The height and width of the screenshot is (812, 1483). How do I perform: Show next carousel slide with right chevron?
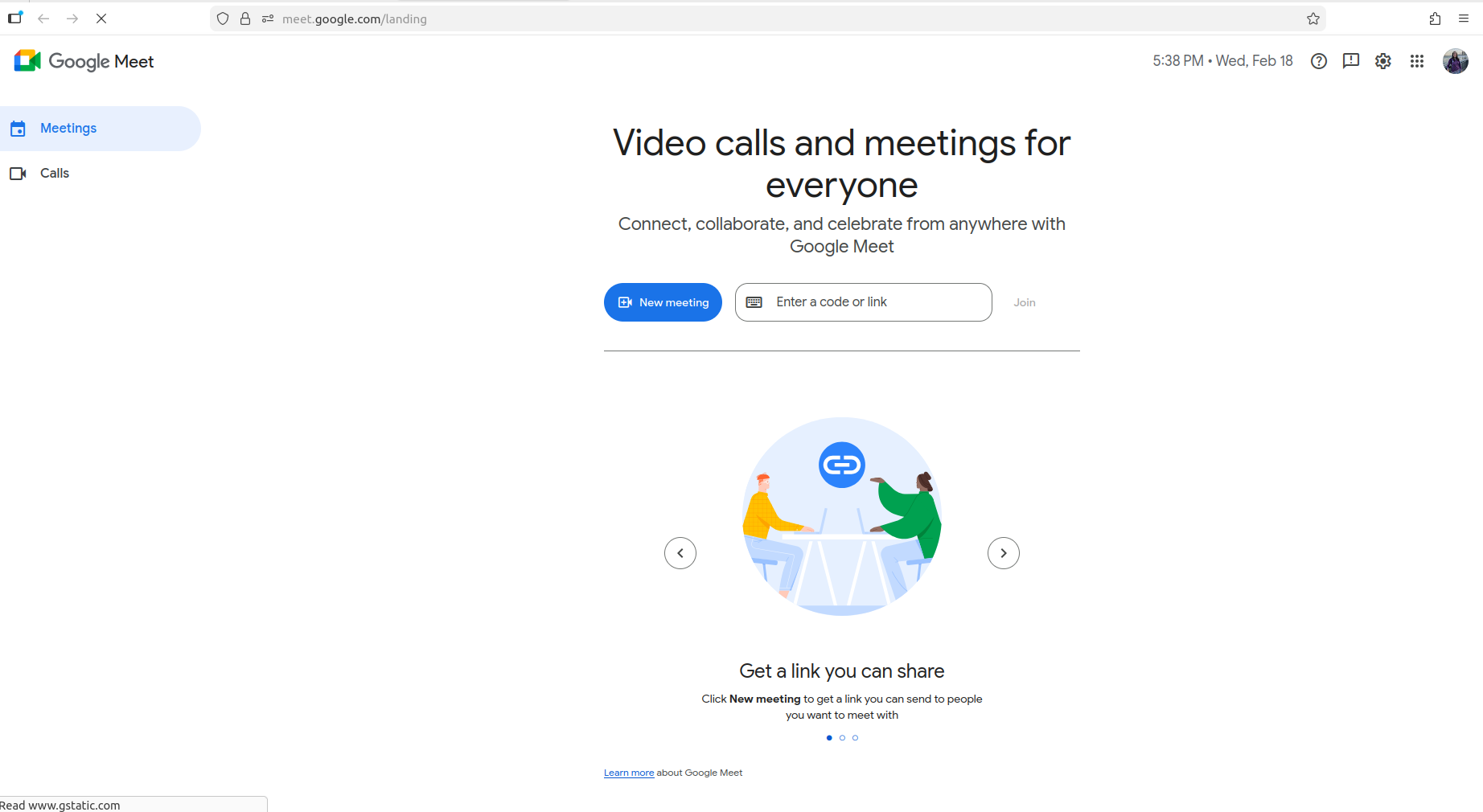(x=1003, y=553)
